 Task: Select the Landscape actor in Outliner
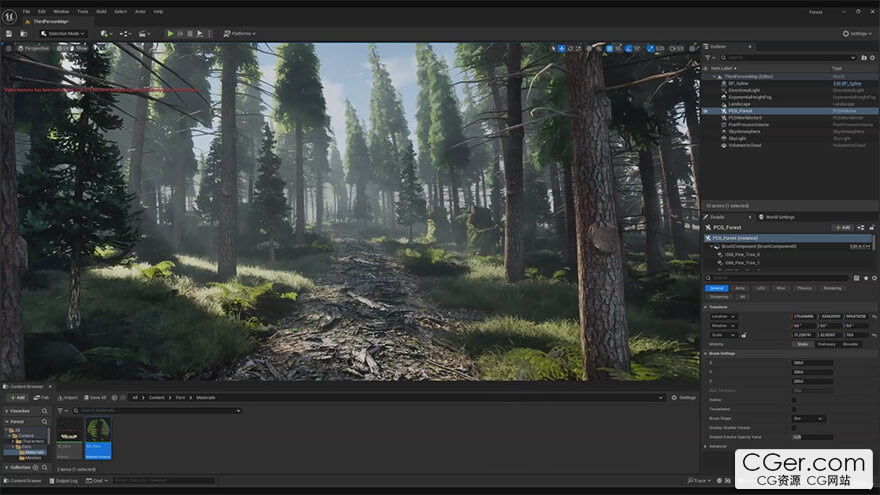tap(739, 104)
